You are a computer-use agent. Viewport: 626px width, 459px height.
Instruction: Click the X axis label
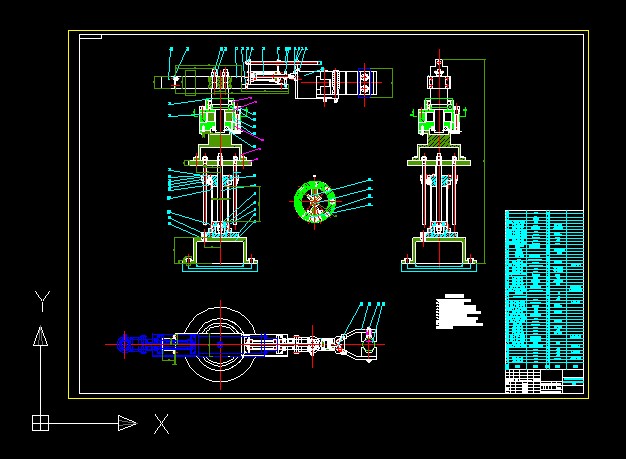pyautogui.click(x=161, y=424)
